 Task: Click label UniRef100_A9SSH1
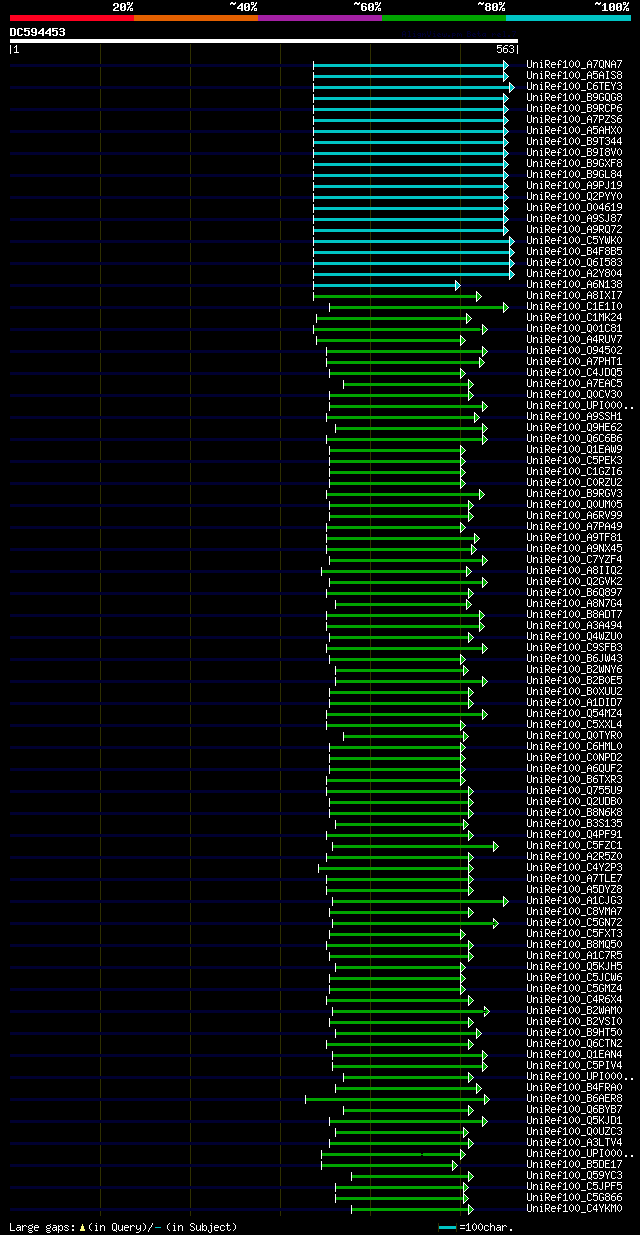[x=574, y=416]
